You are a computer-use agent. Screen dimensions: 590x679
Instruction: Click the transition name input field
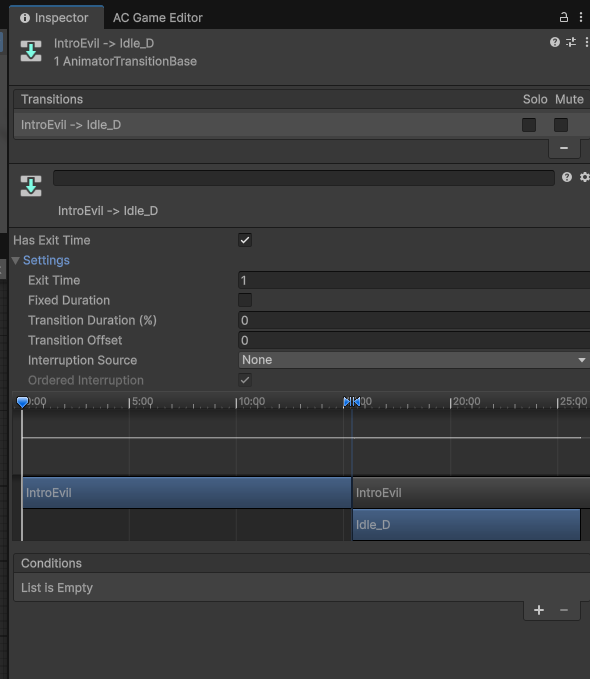304,178
